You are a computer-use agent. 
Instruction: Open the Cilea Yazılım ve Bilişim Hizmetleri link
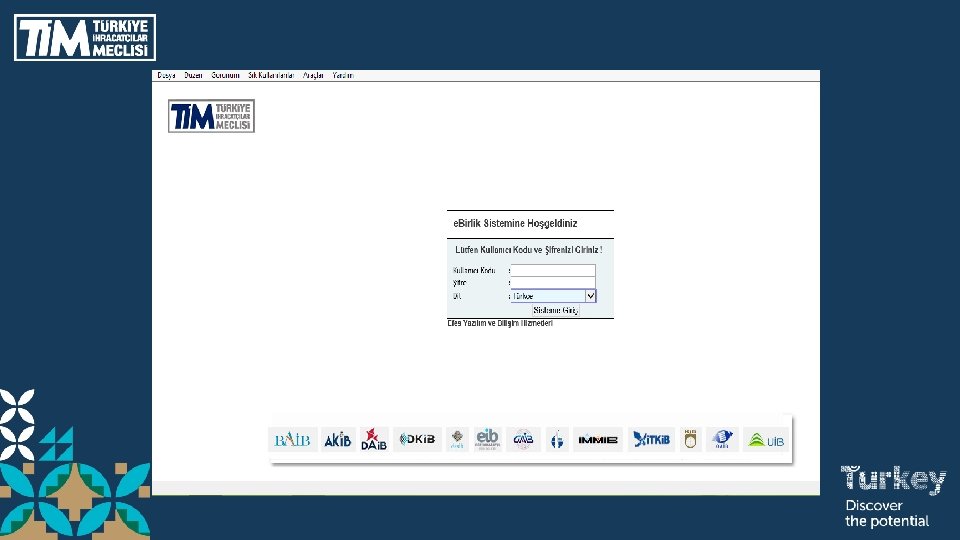click(500, 323)
